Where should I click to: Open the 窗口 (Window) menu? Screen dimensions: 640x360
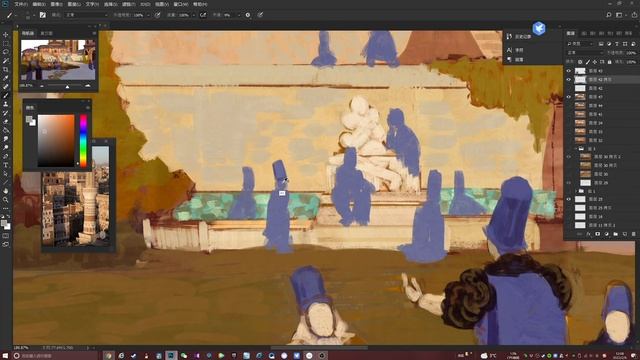pos(181,4)
